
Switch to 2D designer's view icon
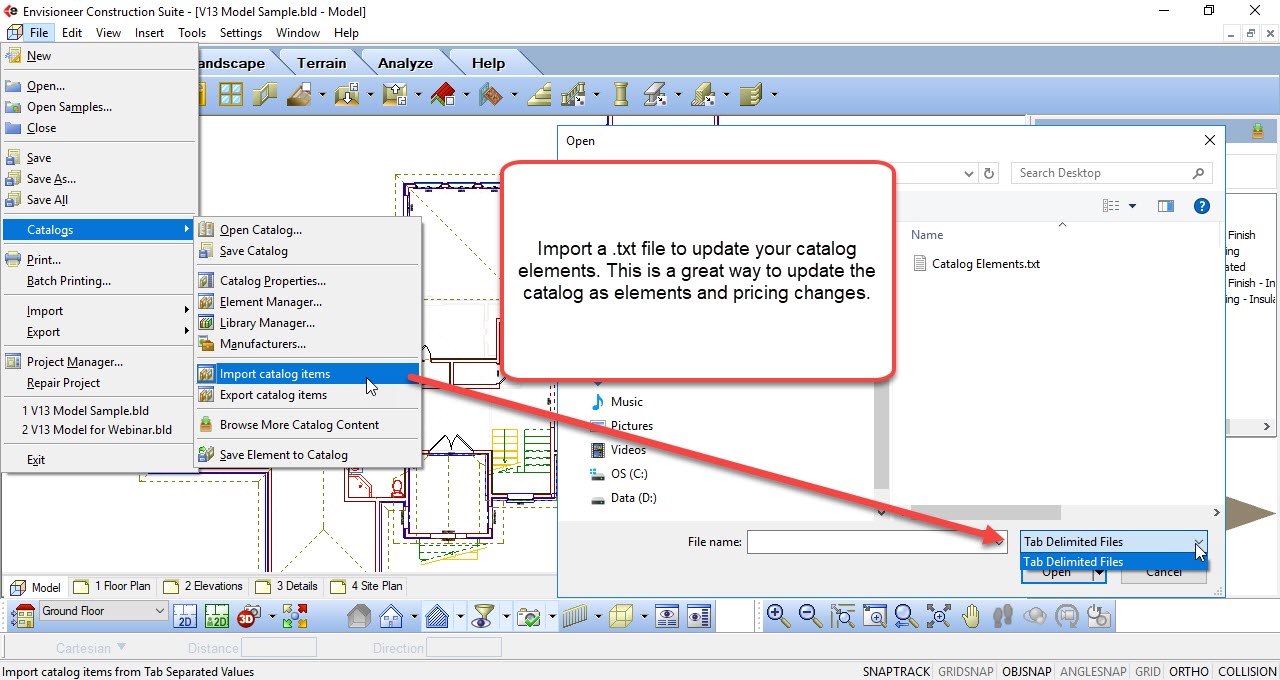click(218, 616)
